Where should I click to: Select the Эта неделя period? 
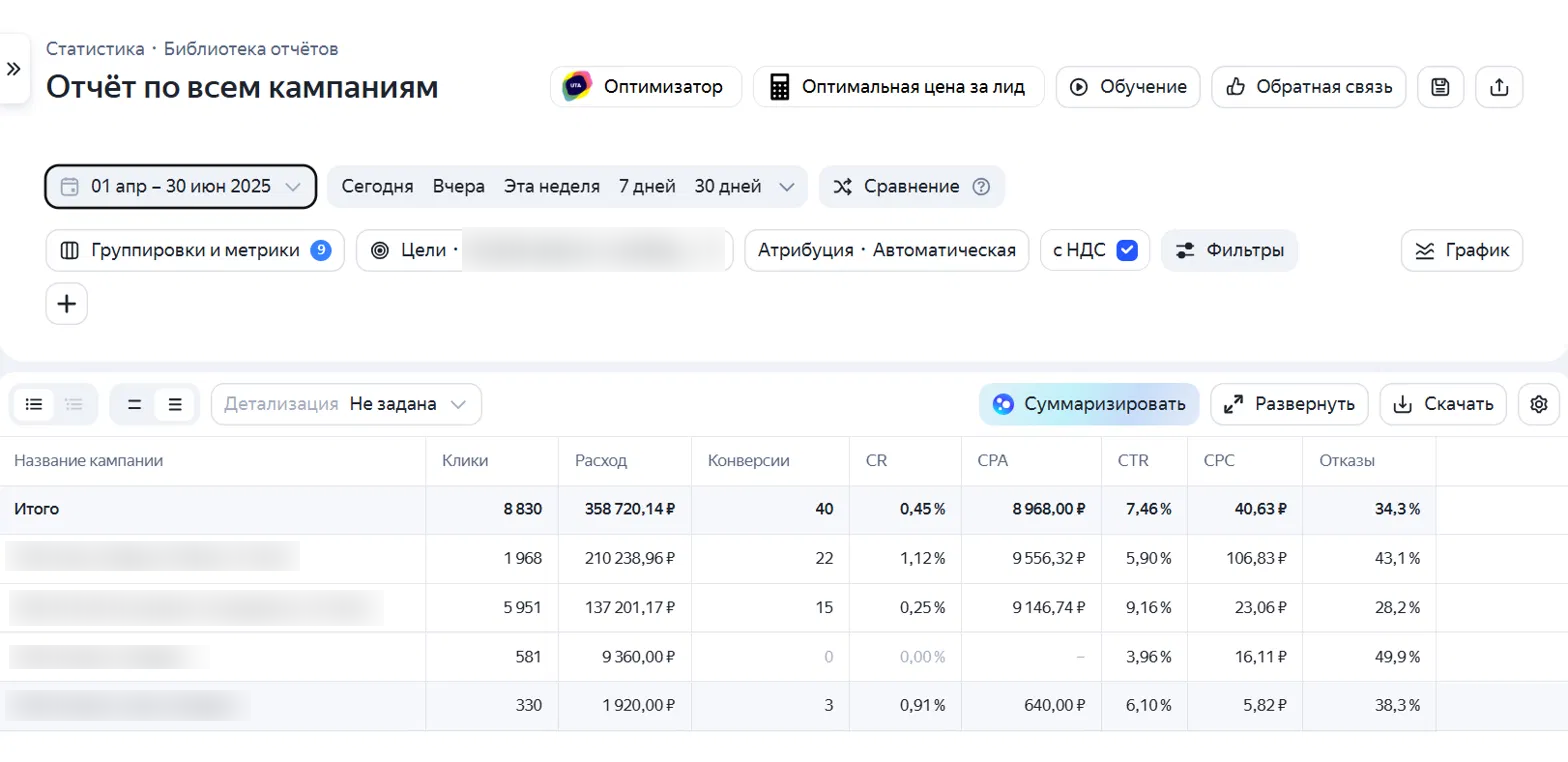(552, 186)
